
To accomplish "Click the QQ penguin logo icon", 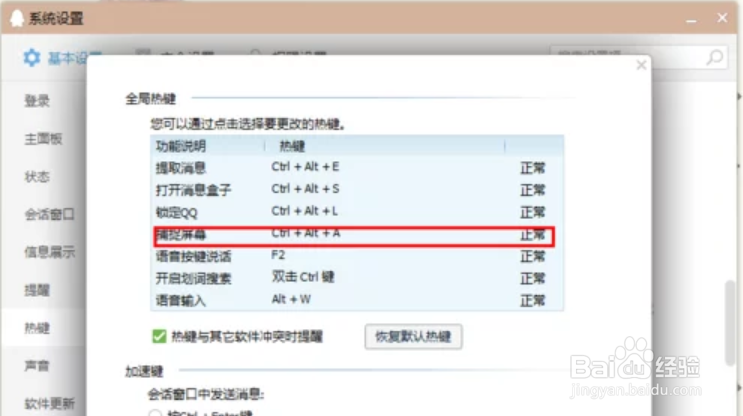I will coord(17,18).
